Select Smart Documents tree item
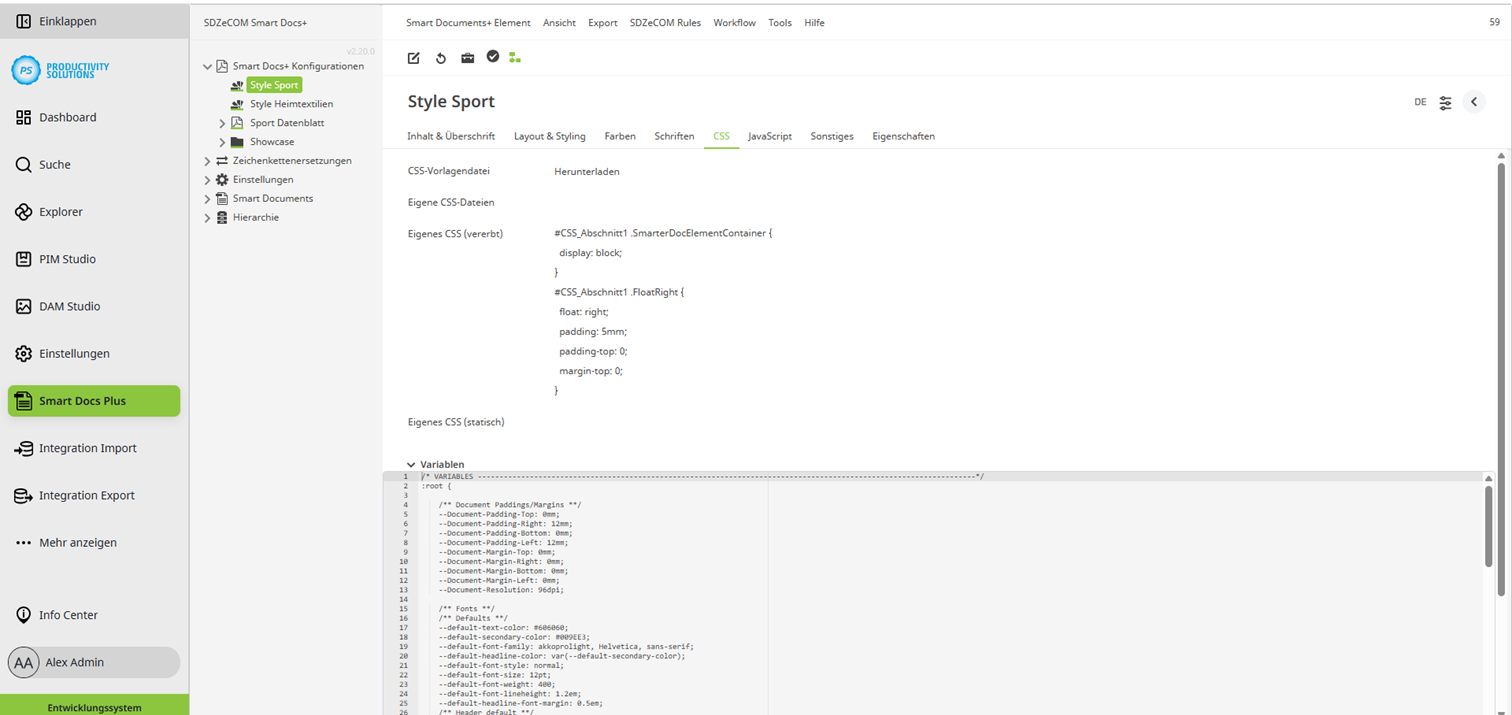 point(273,199)
